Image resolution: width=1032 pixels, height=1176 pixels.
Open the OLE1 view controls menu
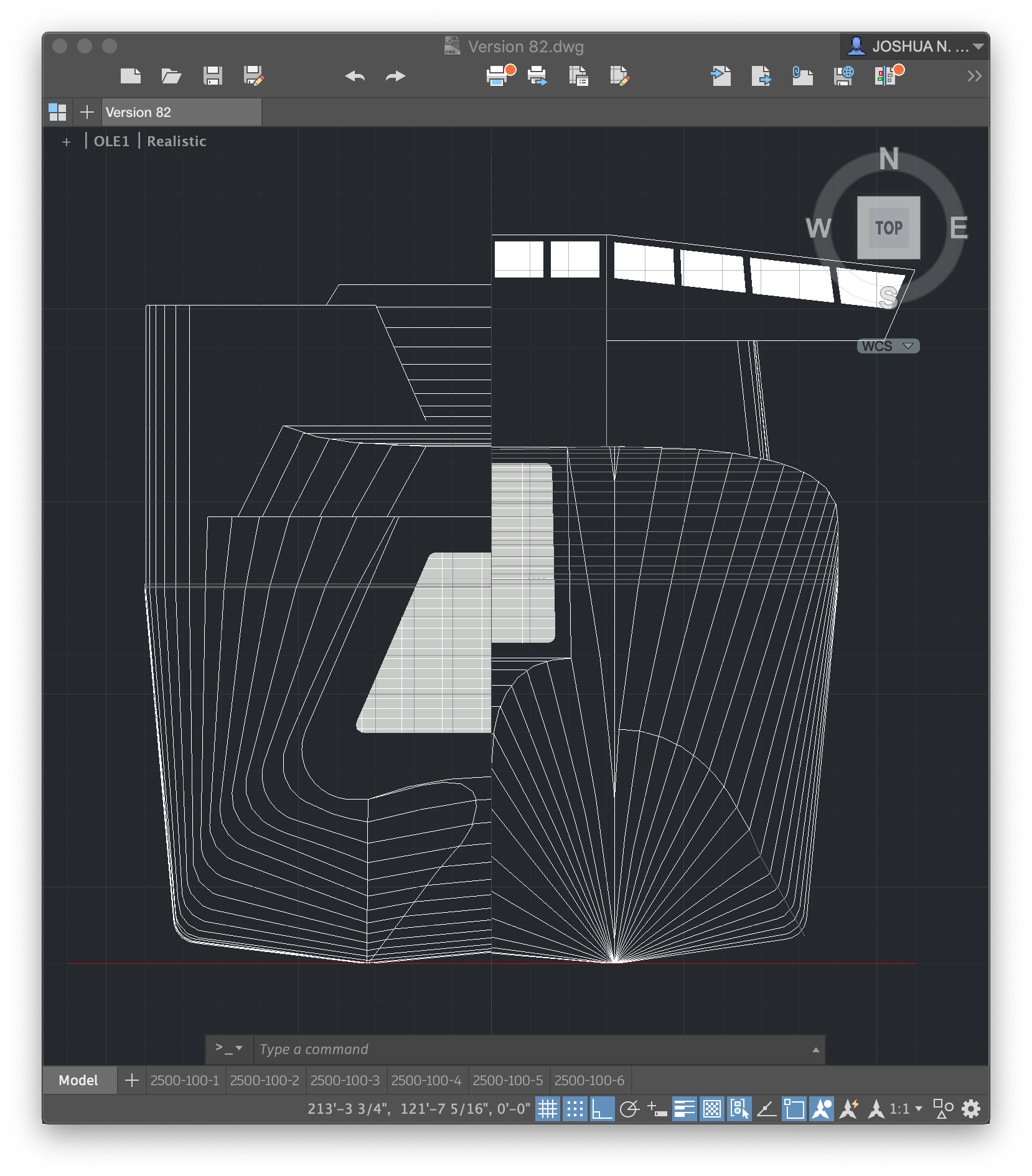click(111, 141)
